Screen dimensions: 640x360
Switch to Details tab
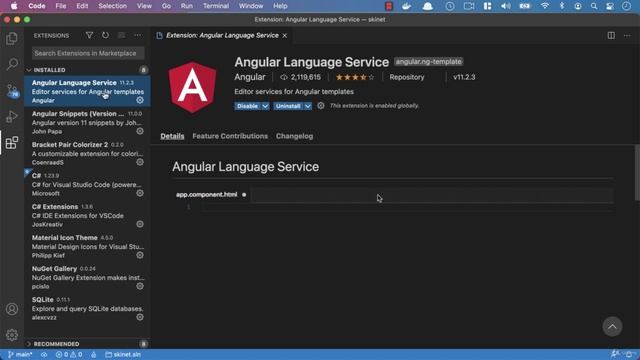pos(172,136)
